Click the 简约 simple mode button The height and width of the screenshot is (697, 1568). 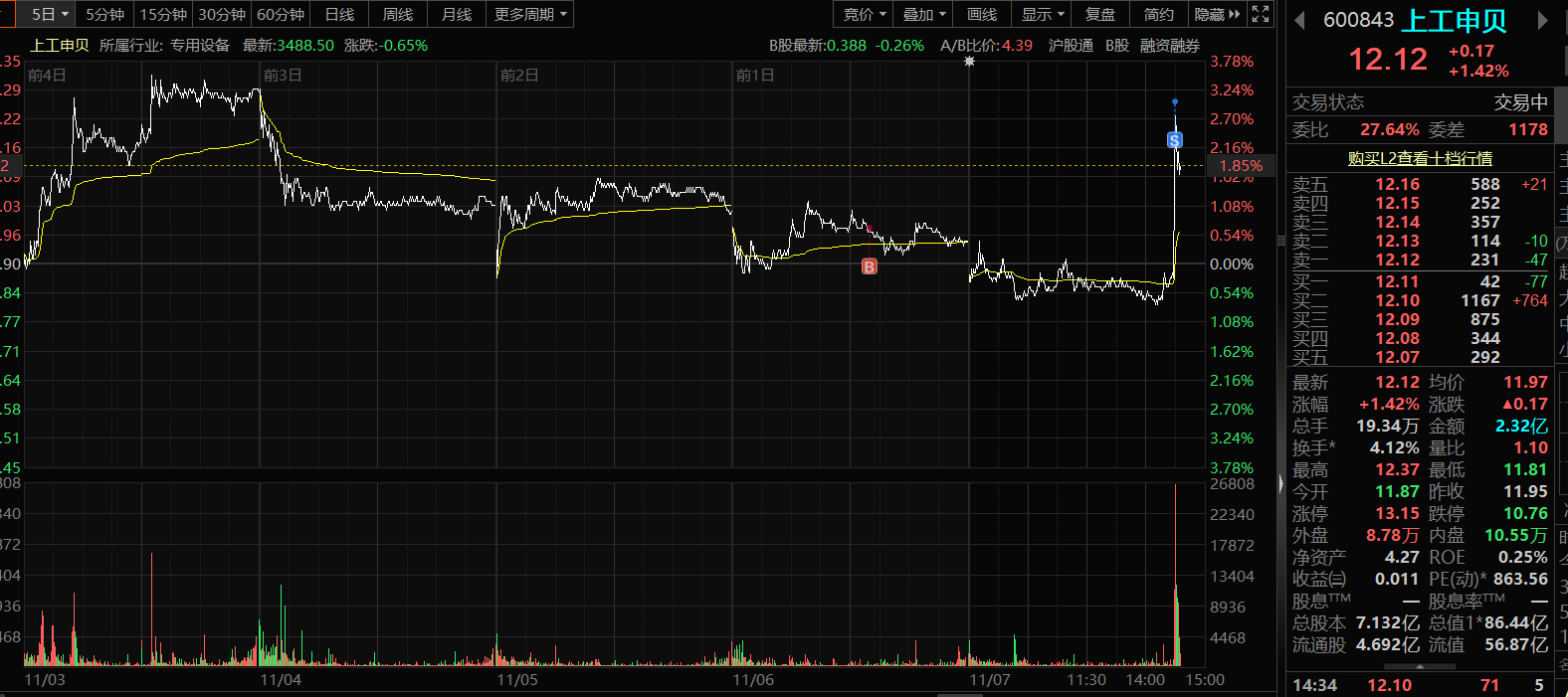coord(1159,14)
